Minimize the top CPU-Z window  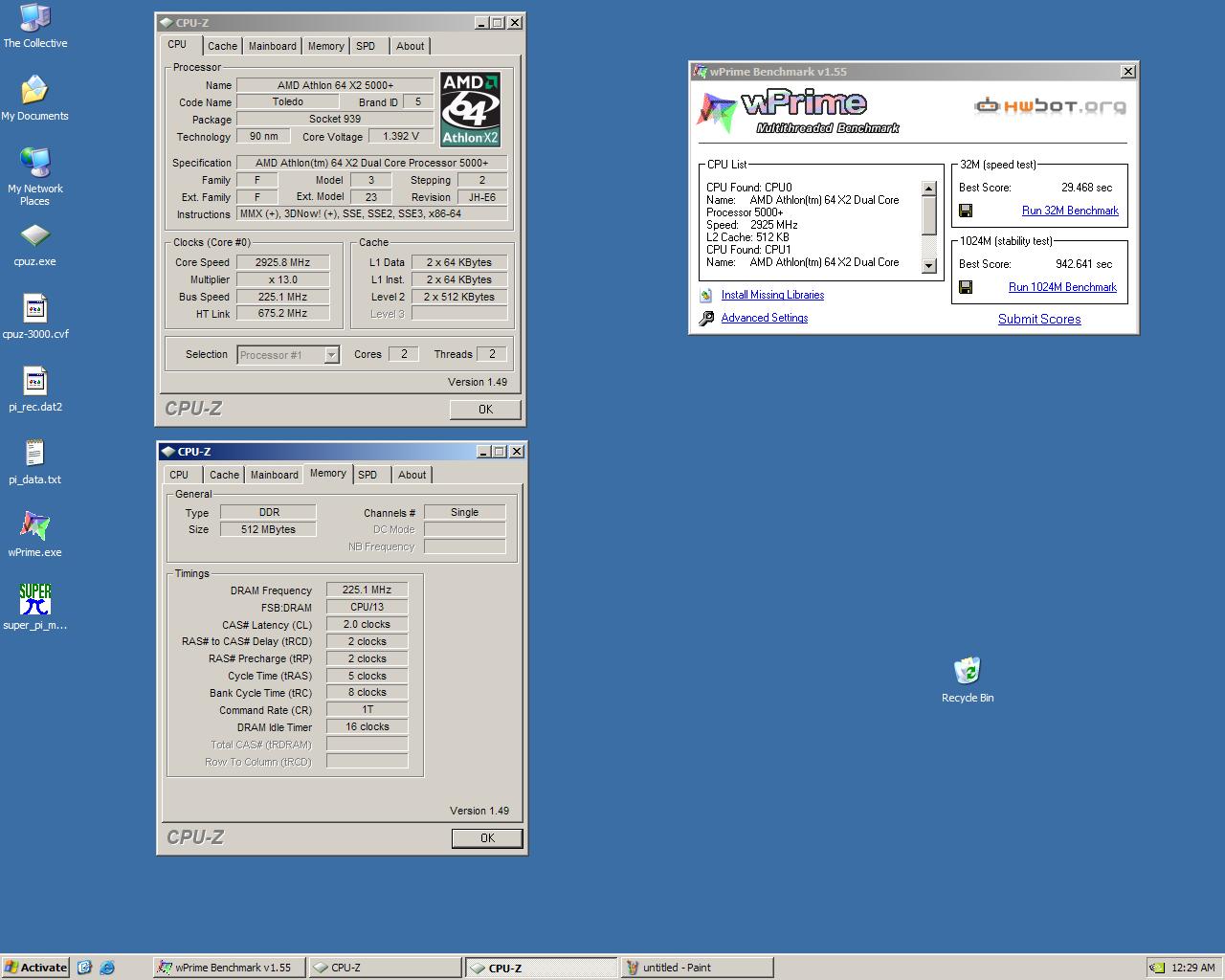pyautogui.click(x=482, y=23)
